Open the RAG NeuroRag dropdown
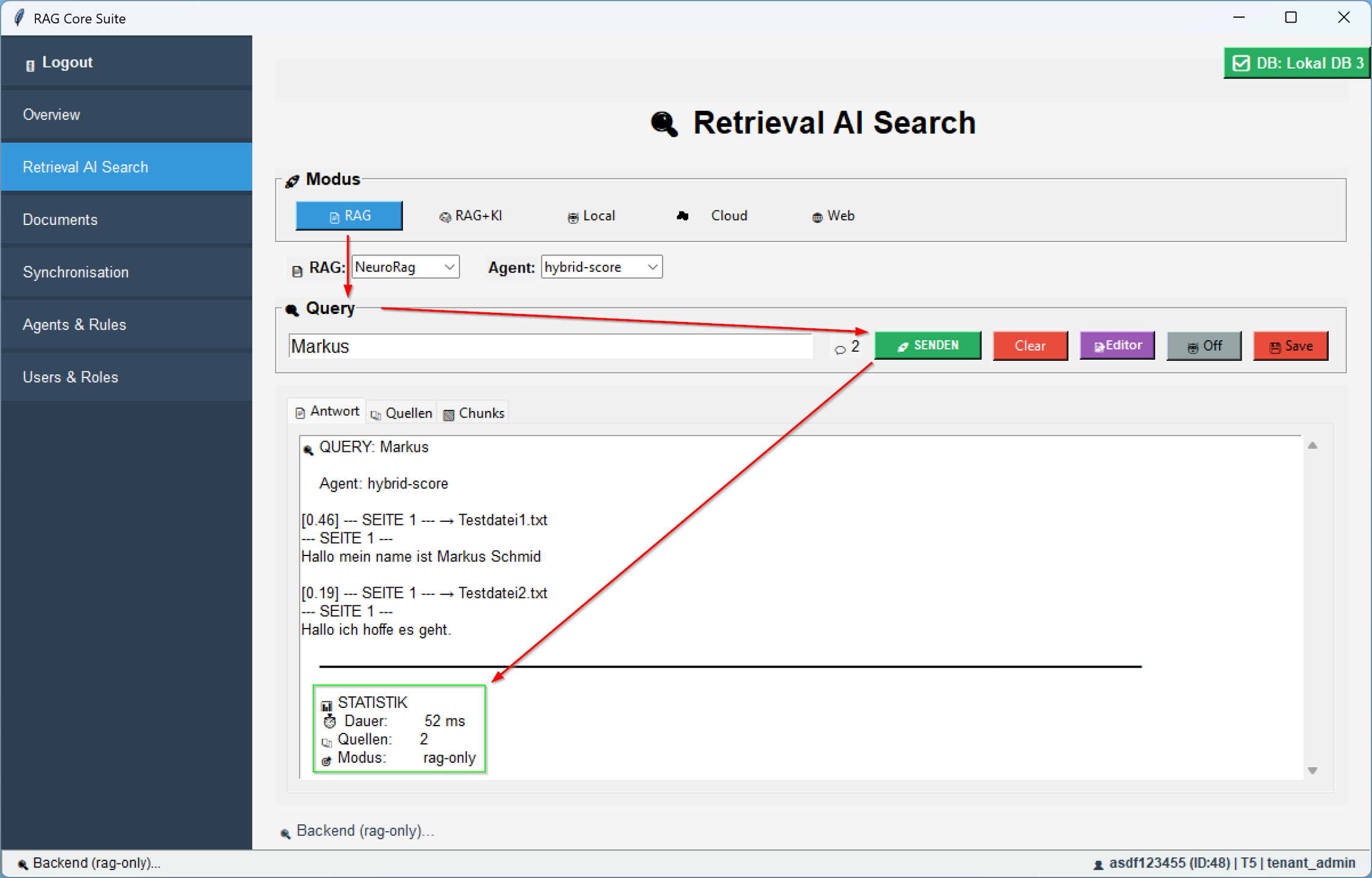1372x878 pixels. click(x=405, y=267)
